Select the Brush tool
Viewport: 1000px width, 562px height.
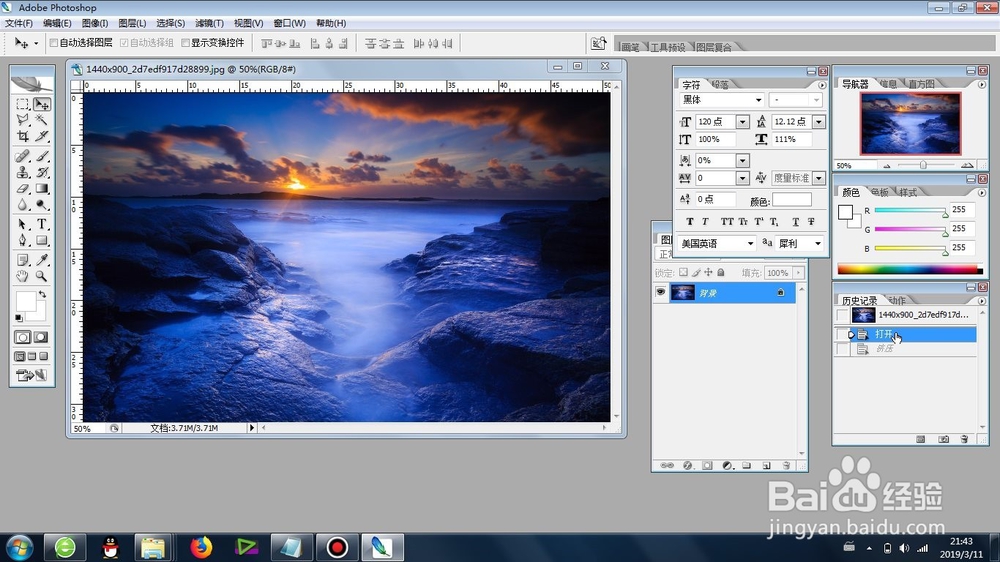[42, 156]
